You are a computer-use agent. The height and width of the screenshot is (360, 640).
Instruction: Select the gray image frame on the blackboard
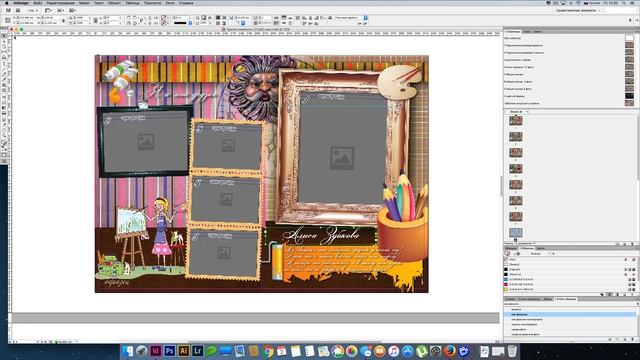(145, 142)
